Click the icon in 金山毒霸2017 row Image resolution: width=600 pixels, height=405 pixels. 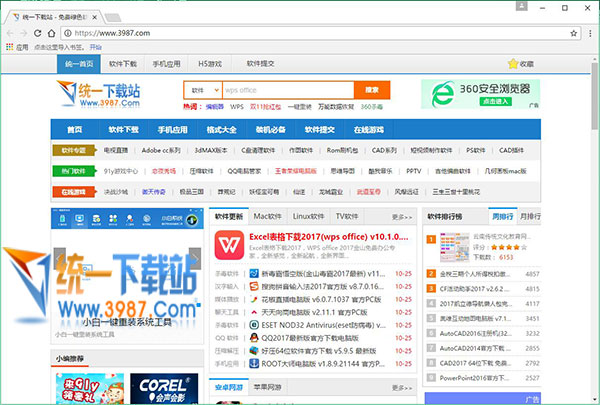tap(254, 274)
